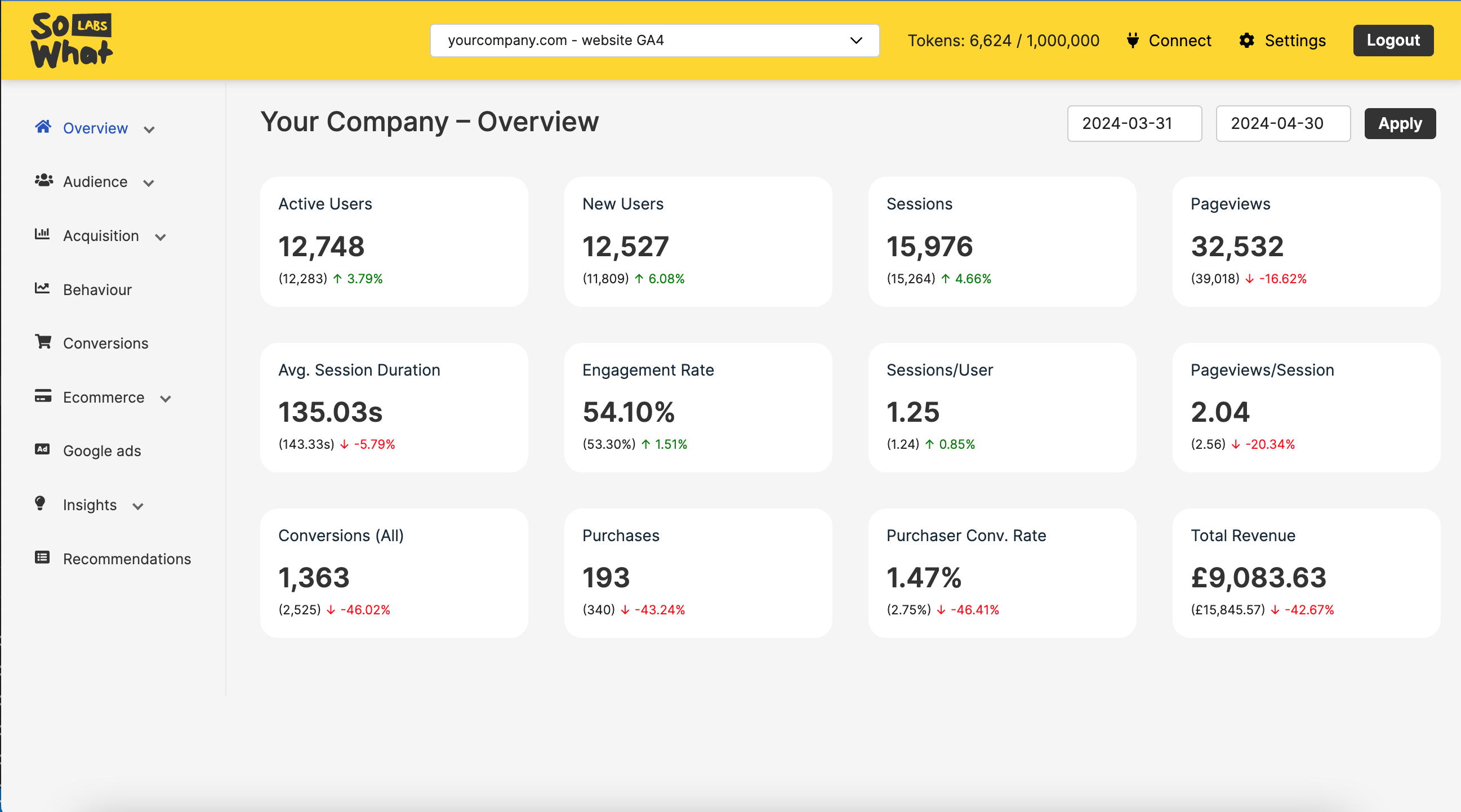The image size is (1461, 812).
Task: Expand the Audience submenu chevron
Action: (x=149, y=183)
